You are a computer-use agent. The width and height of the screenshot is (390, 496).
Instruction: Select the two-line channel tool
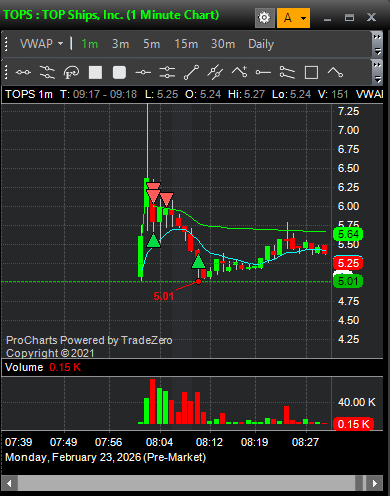tap(287, 72)
